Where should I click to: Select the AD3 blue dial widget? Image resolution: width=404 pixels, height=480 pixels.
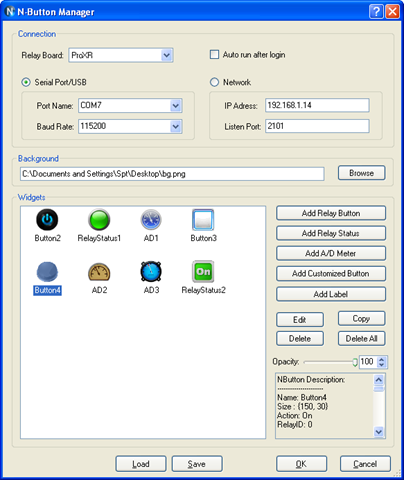(151, 272)
